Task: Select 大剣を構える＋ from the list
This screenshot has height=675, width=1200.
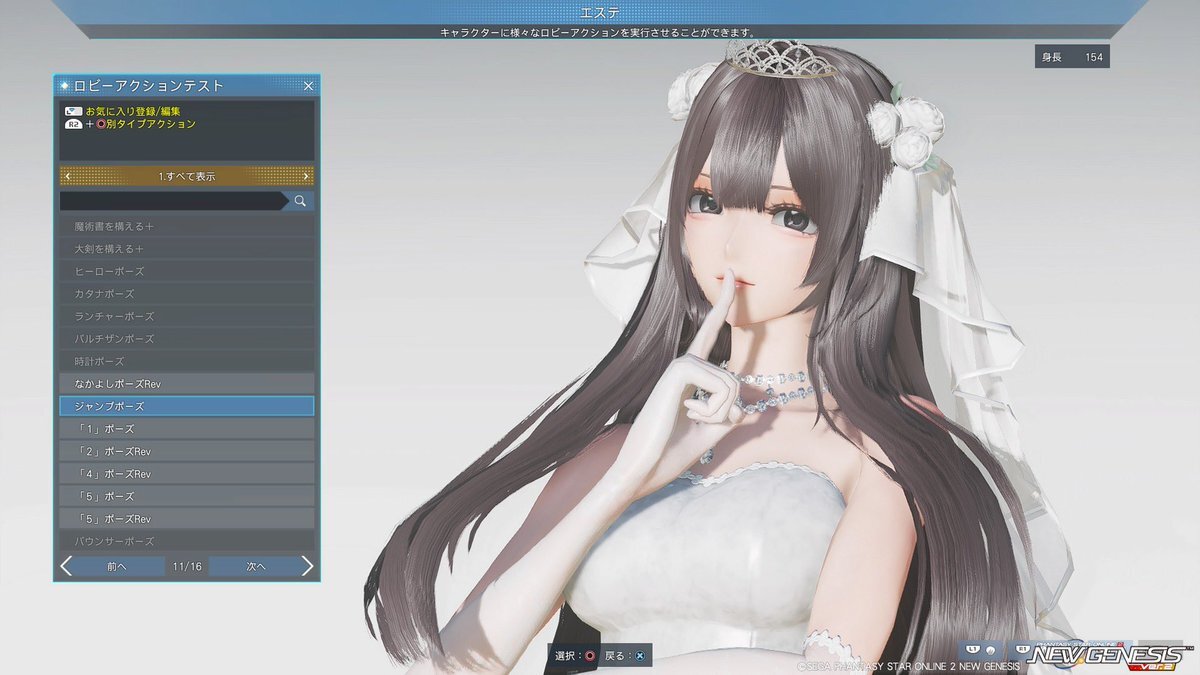Action: pos(187,249)
